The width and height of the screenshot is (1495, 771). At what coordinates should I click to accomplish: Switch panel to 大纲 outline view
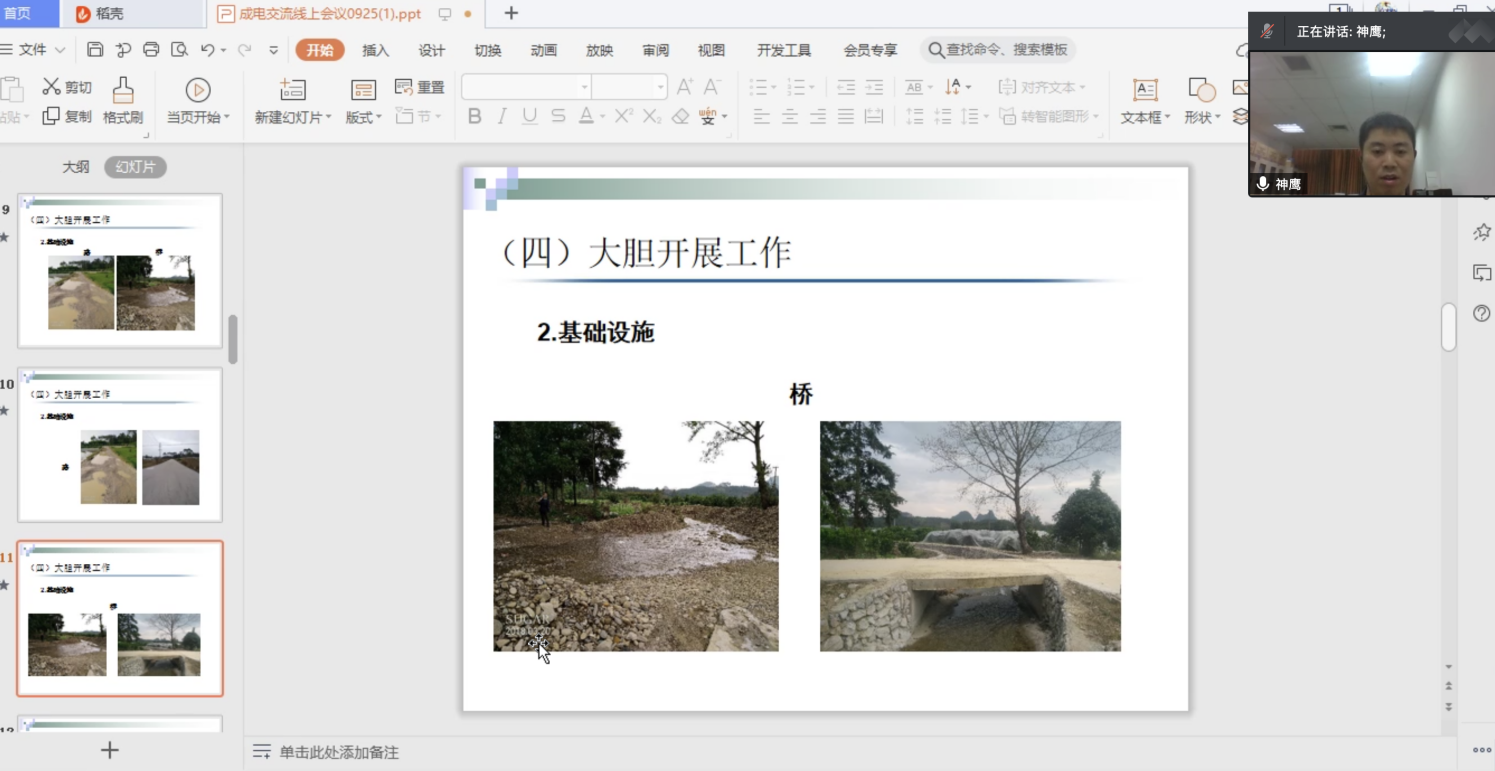point(76,167)
